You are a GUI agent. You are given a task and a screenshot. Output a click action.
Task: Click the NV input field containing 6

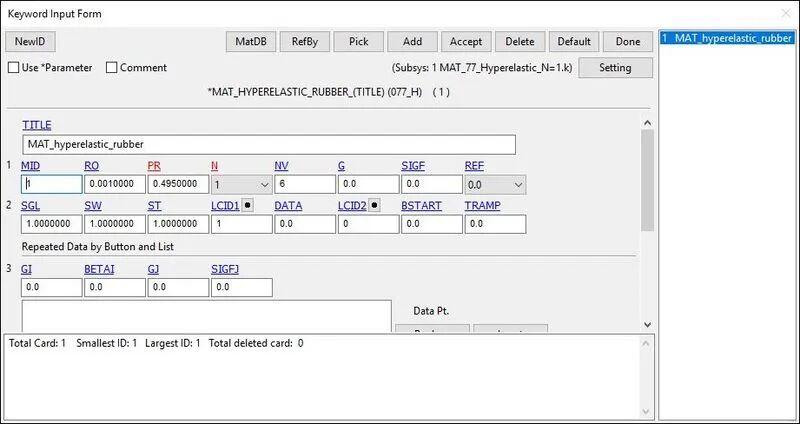click(x=305, y=185)
